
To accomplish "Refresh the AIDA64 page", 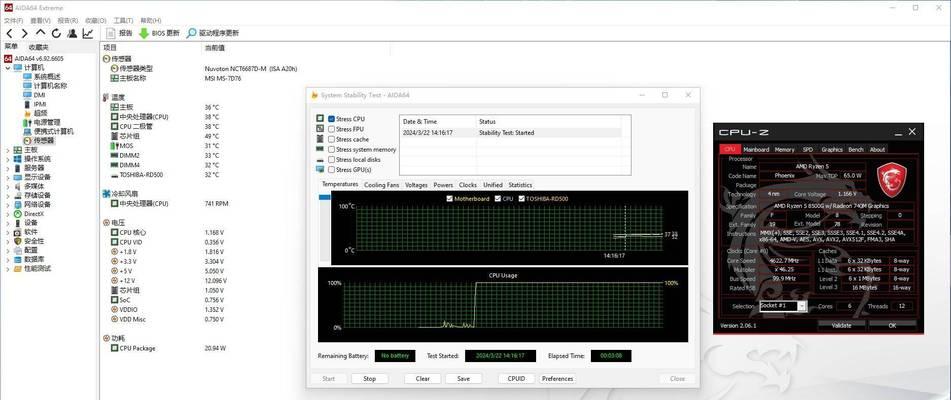I will (x=56, y=33).
